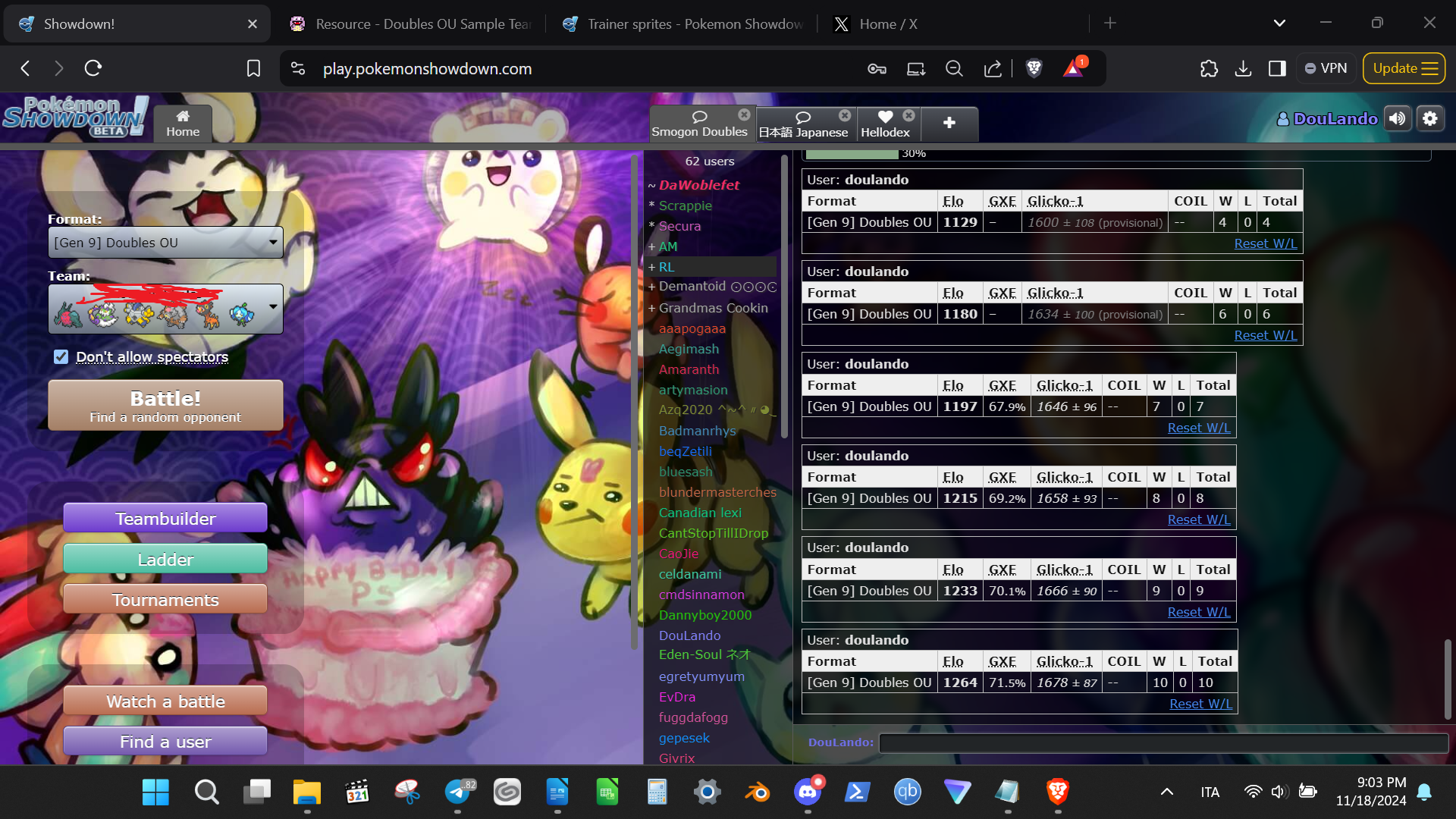The height and width of the screenshot is (819, 1456).
Task: Open the Windows Start menu
Action: pos(155,792)
